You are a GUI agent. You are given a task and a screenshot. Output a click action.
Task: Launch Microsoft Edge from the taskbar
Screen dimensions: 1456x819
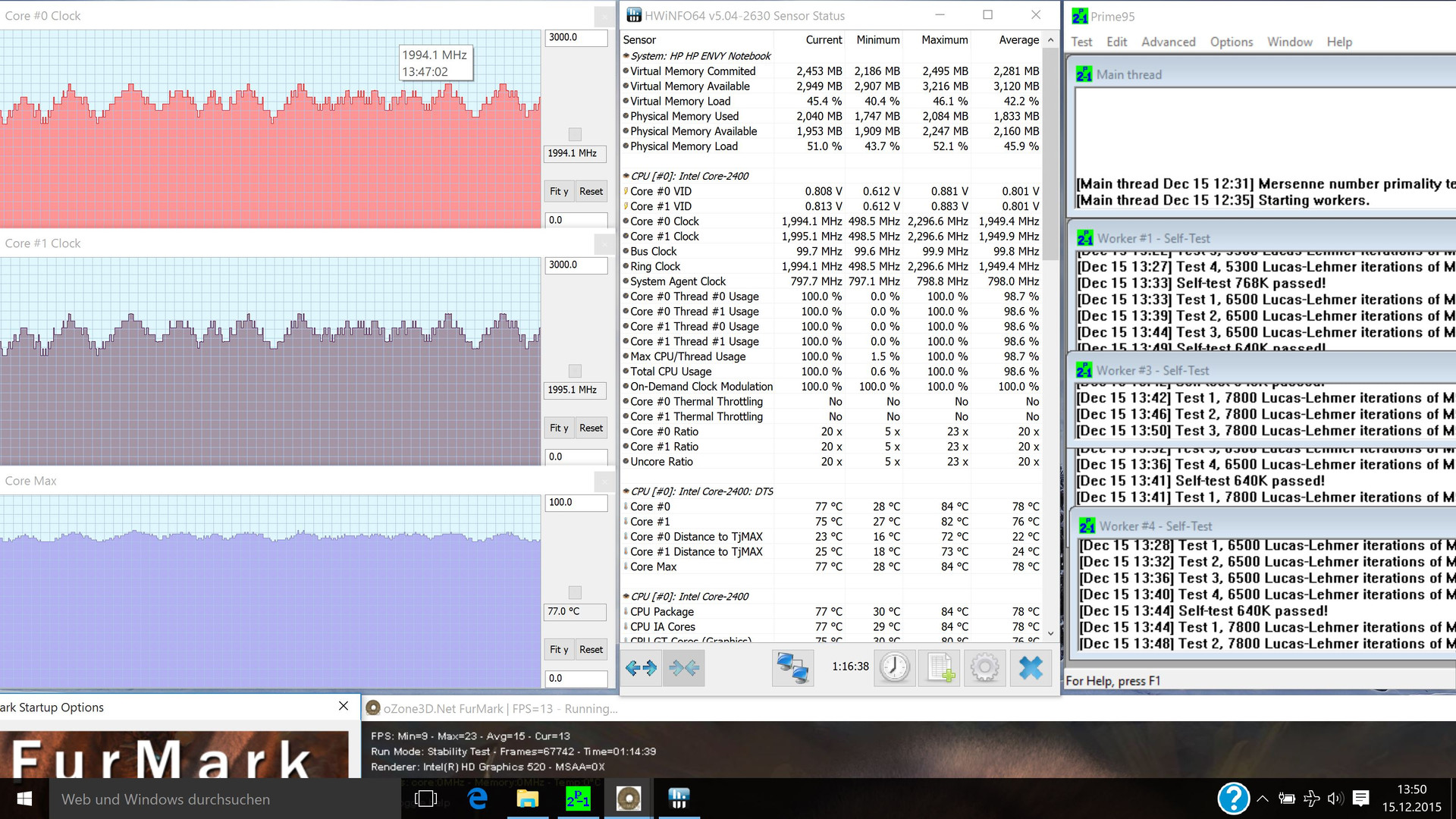[x=477, y=799]
